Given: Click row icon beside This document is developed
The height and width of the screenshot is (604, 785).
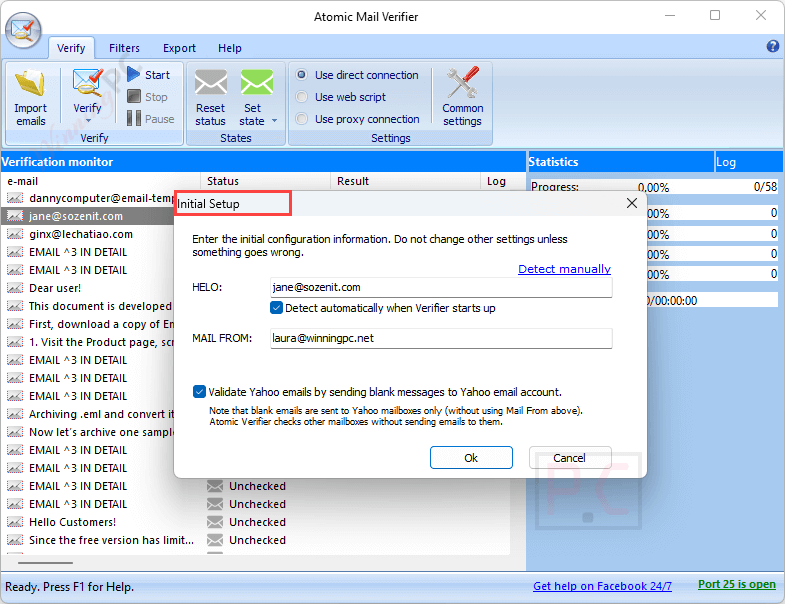Looking at the screenshot, I should (15, 307).
